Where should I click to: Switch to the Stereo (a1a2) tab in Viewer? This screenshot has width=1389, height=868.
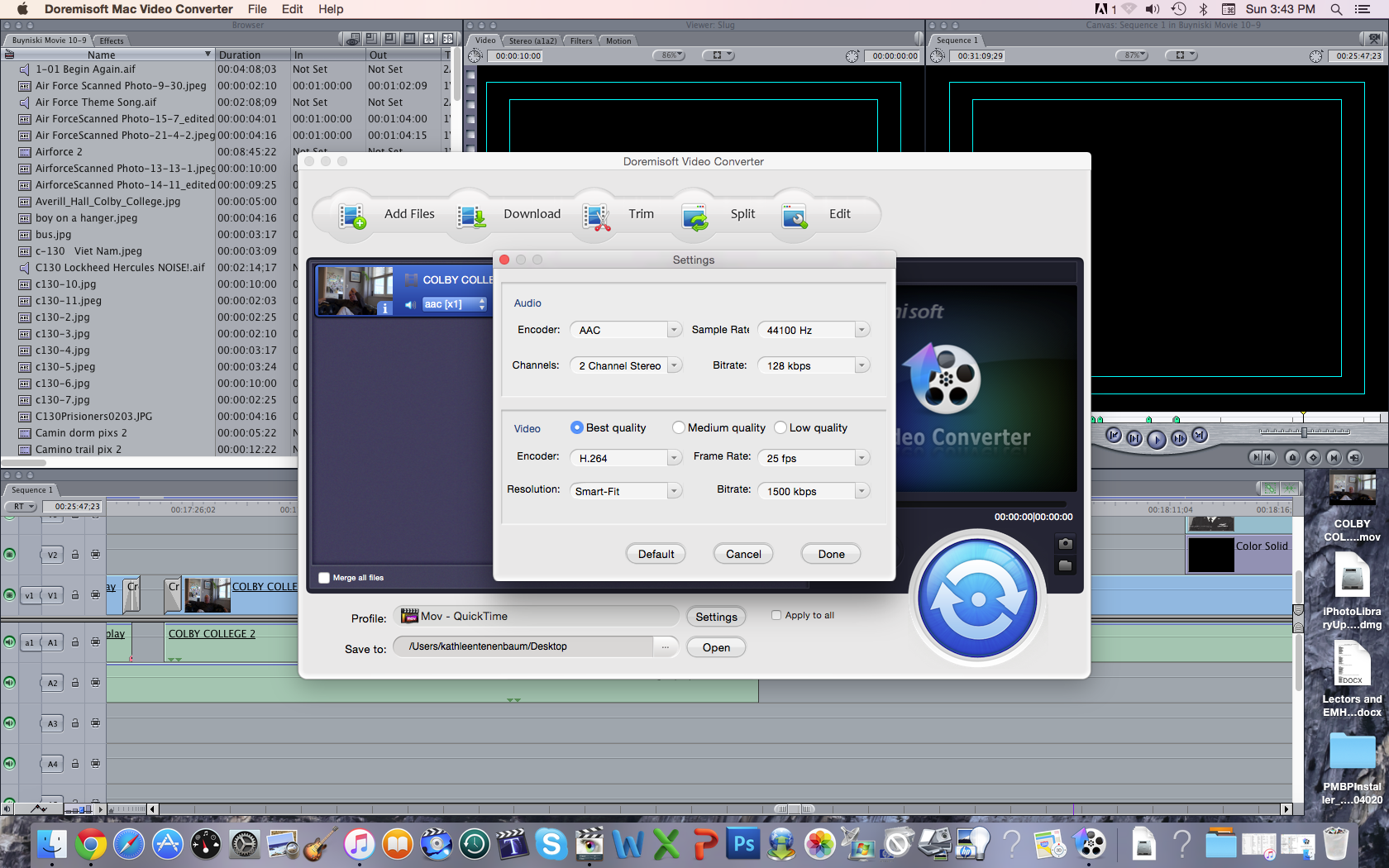click(x=532, y=41)
